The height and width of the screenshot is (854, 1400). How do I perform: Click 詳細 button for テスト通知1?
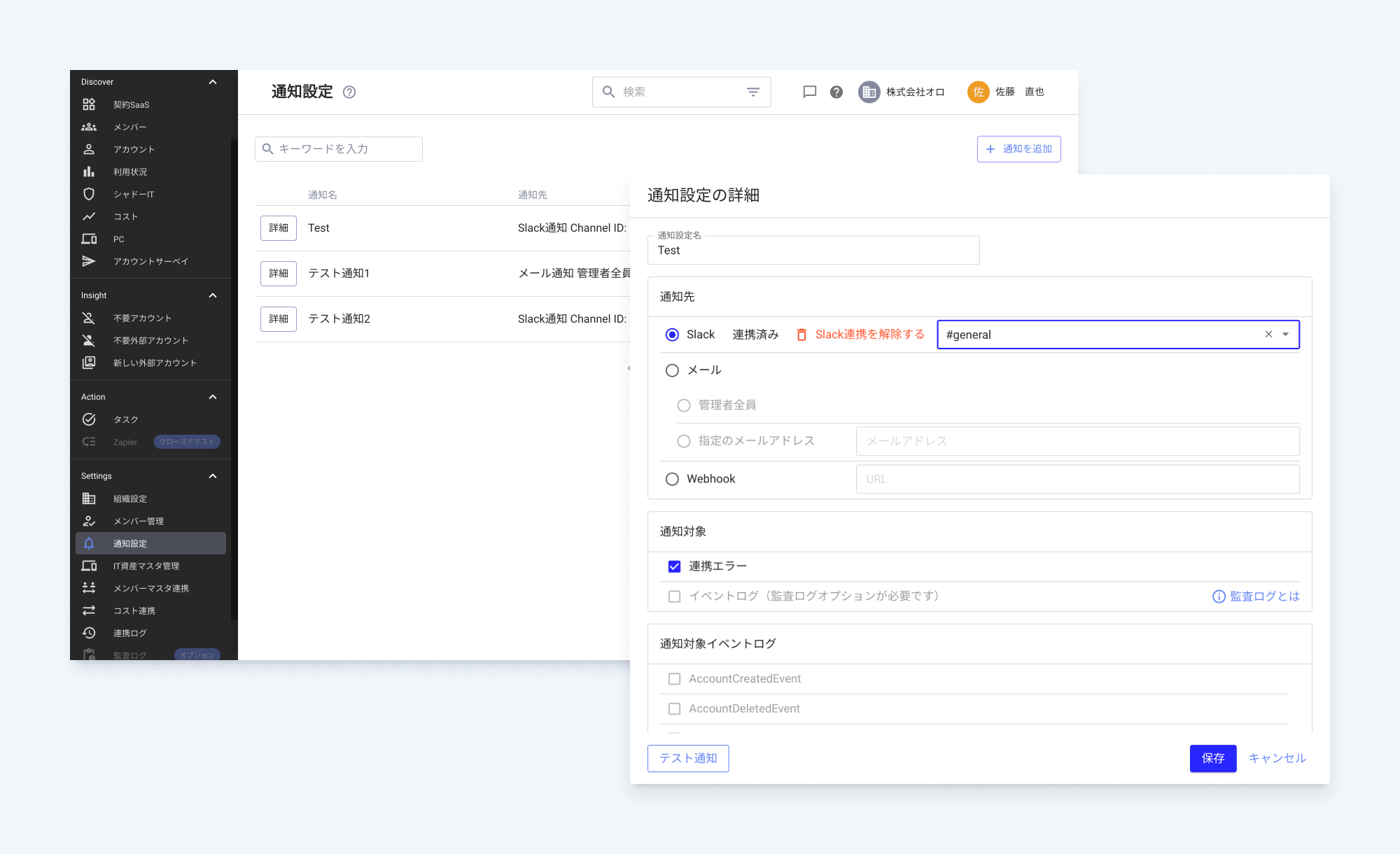point(278,273)
